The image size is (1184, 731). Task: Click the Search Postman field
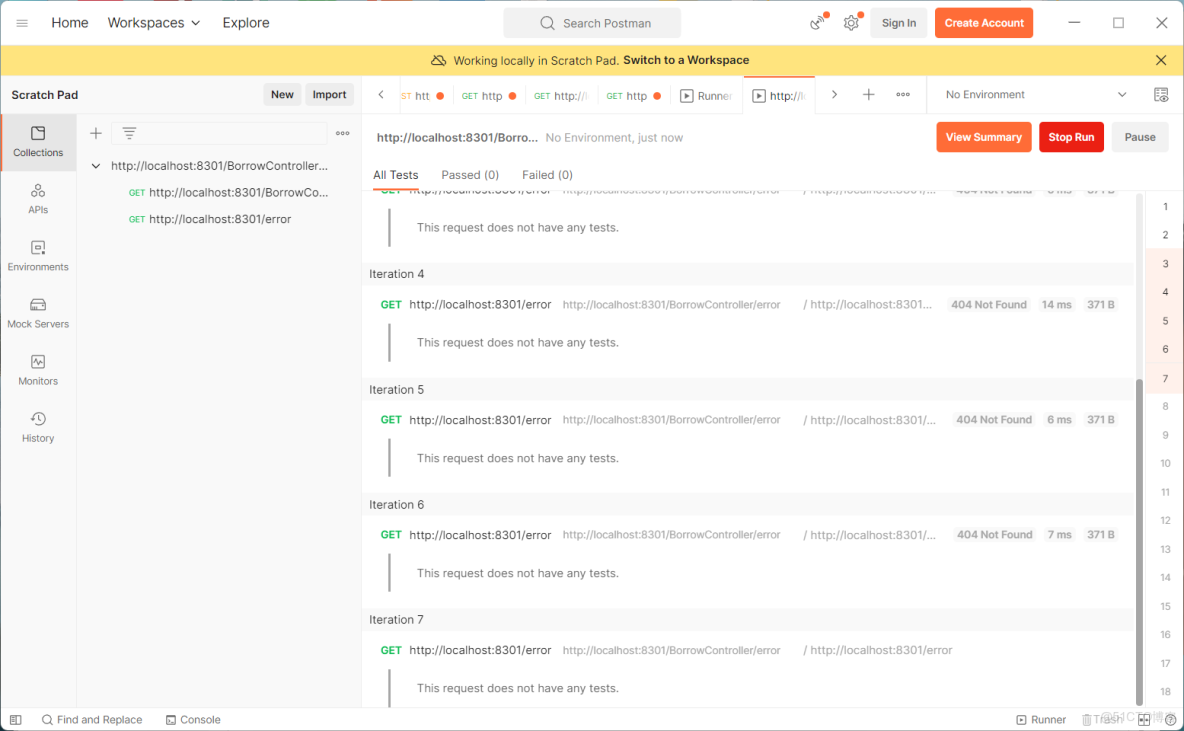pyautogui.click(x=592, y=22)
